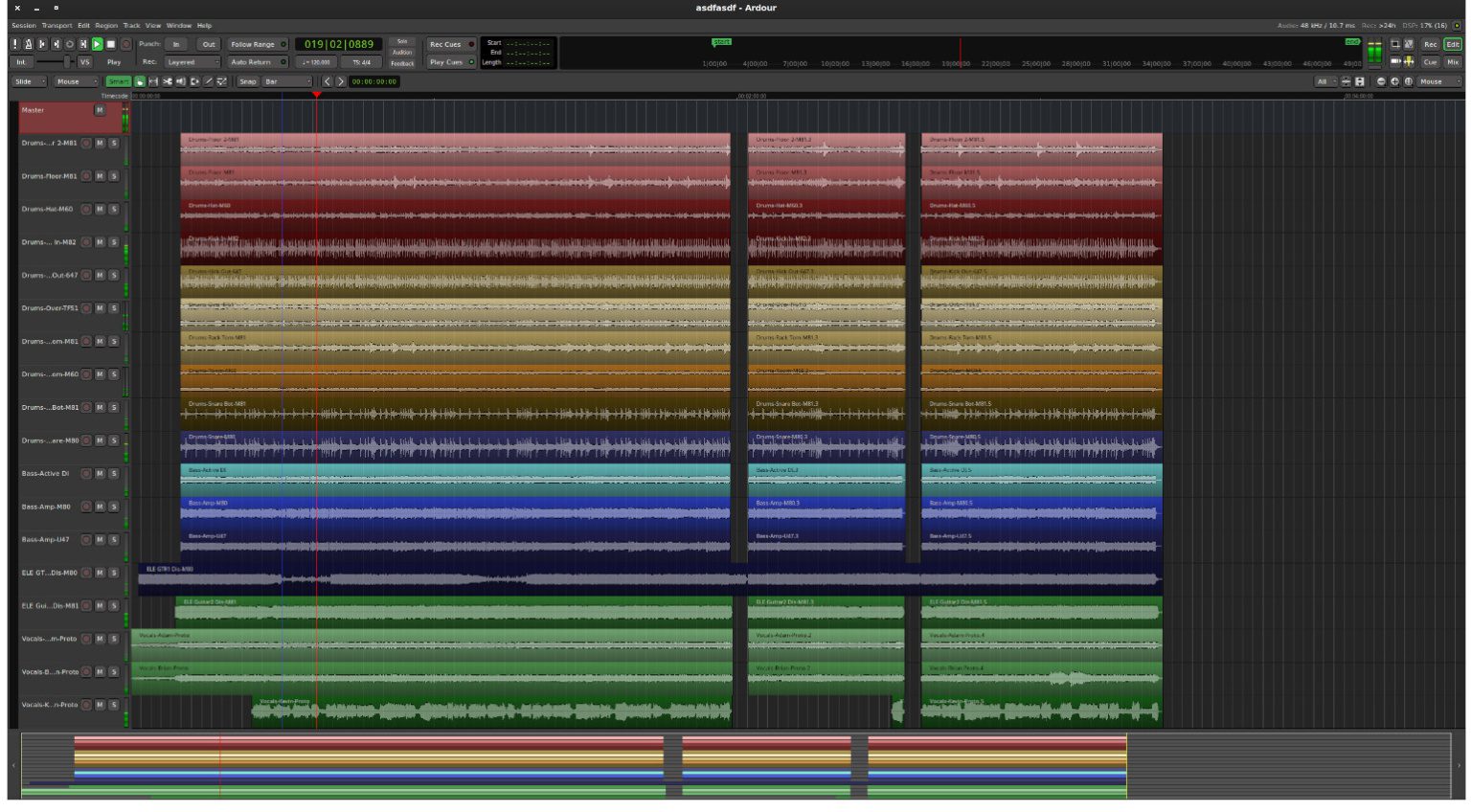Solo the Bass-Amp-M80 track
This screenshot has width=1471, height=812.
point(112,506)
